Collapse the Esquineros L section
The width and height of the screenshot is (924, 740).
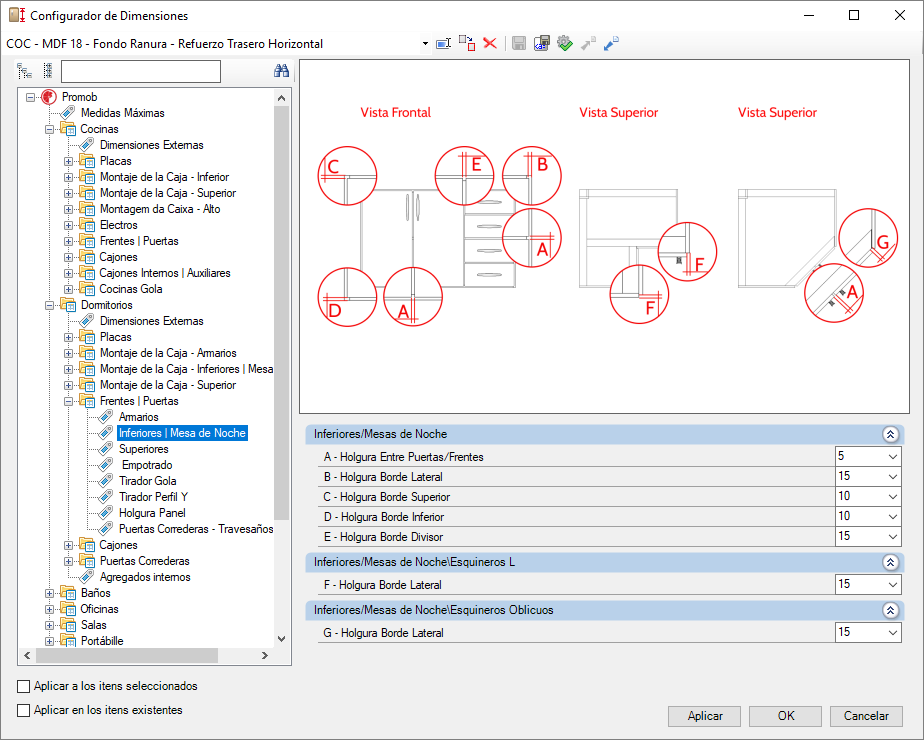pos(890,562)
